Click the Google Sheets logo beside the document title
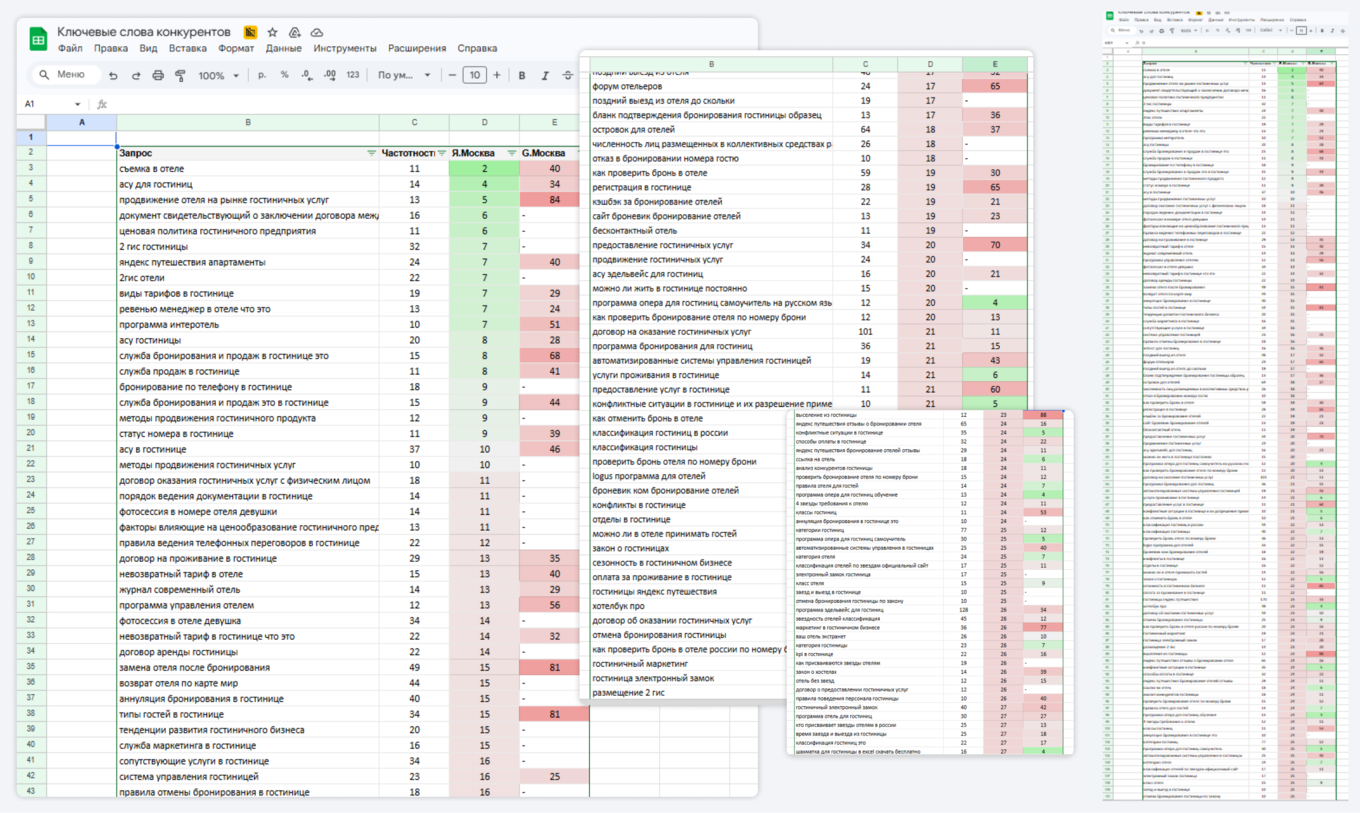Image resolution: width=1360 pixels, height=813 pixels. 38,40
